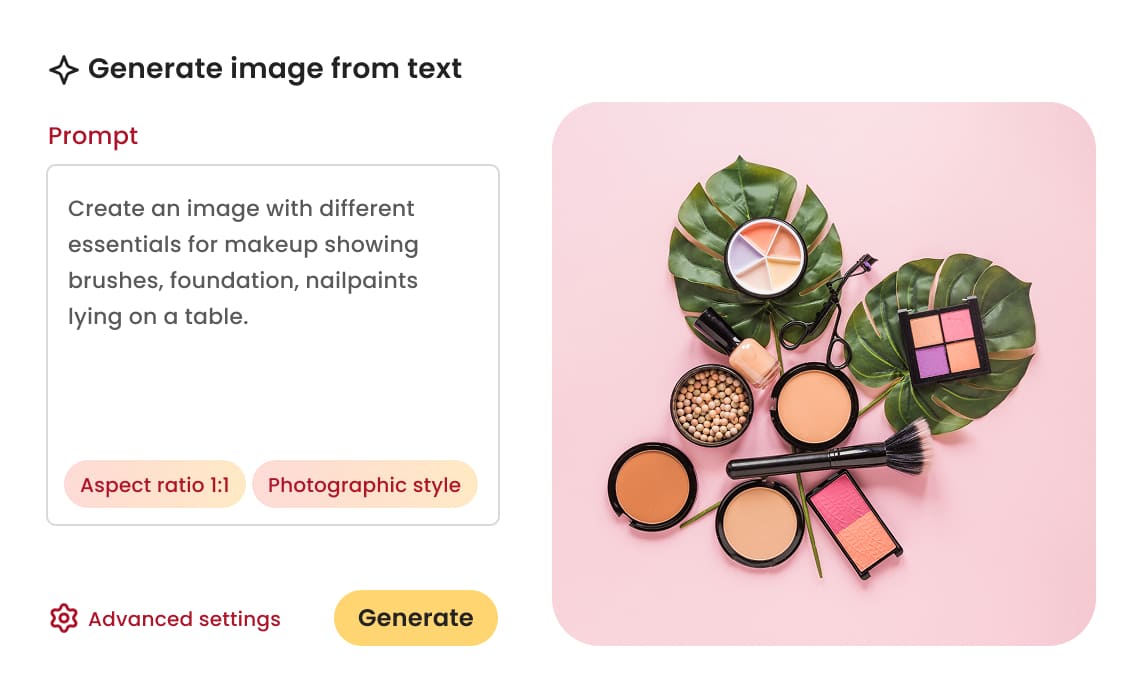The height and width of the screenshot is (688, 1136).
Task: Toggle the Photographic style chip
Action: (364, 485)
